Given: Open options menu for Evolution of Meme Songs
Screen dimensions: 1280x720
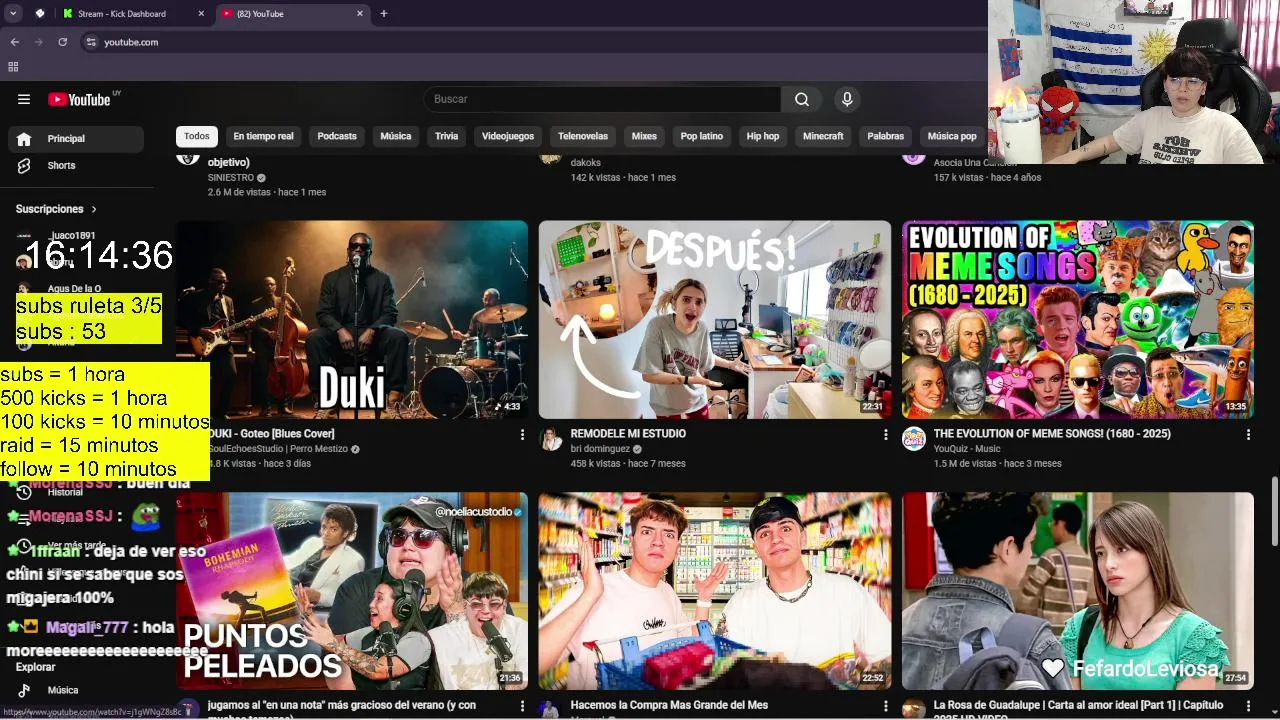Looking at the screenshot, I should click(x=1248, y=435).
